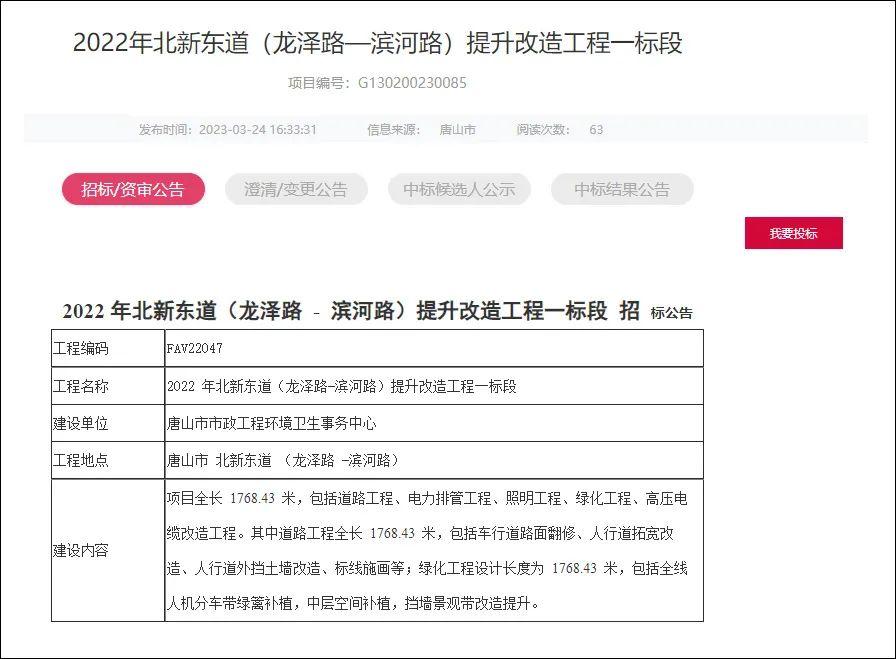Click 唐山市市政工程环境卫生事务中心 in the table
The image size is (896, 659).
click(271, 423)
